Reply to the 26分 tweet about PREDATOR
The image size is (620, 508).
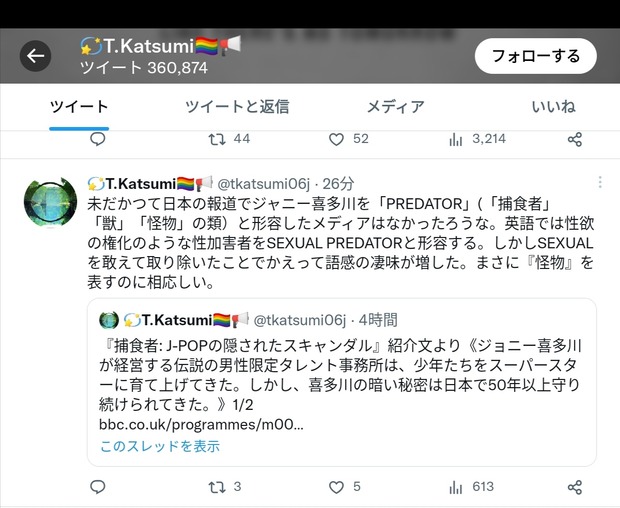(98, 487)
